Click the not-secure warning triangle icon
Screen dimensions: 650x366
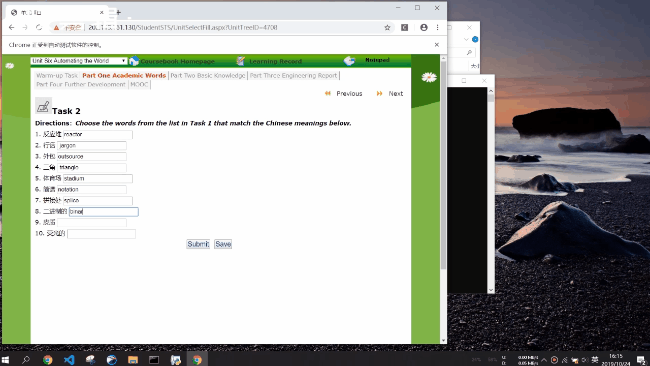point(56,28)
